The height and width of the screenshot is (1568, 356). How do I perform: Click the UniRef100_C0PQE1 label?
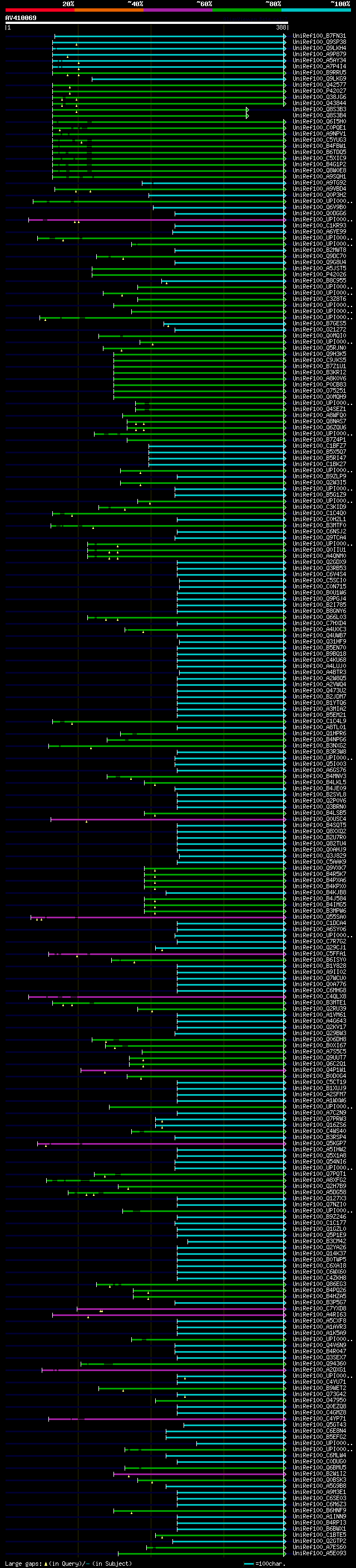319,128
